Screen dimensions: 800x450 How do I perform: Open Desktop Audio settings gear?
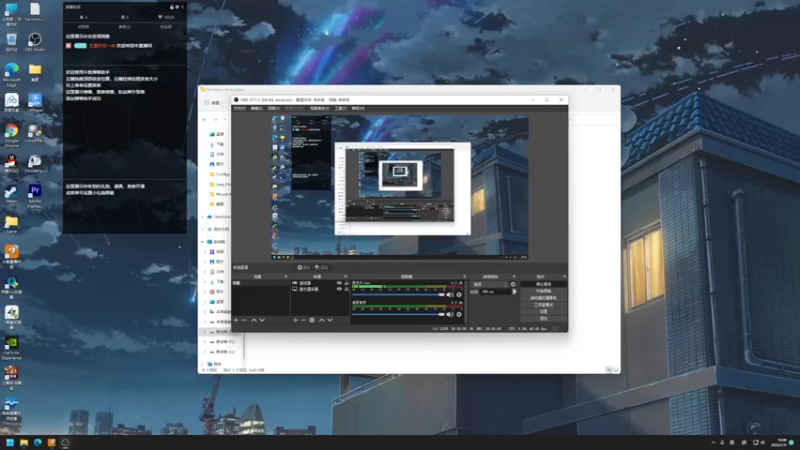point(459,314)
